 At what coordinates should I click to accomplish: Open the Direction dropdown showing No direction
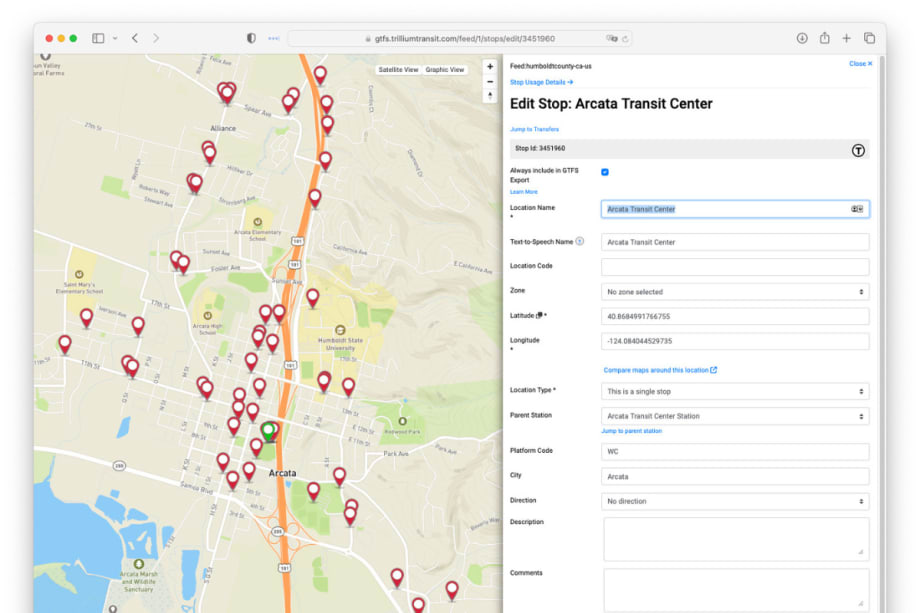pyautogui.click(x=733, y=501)
